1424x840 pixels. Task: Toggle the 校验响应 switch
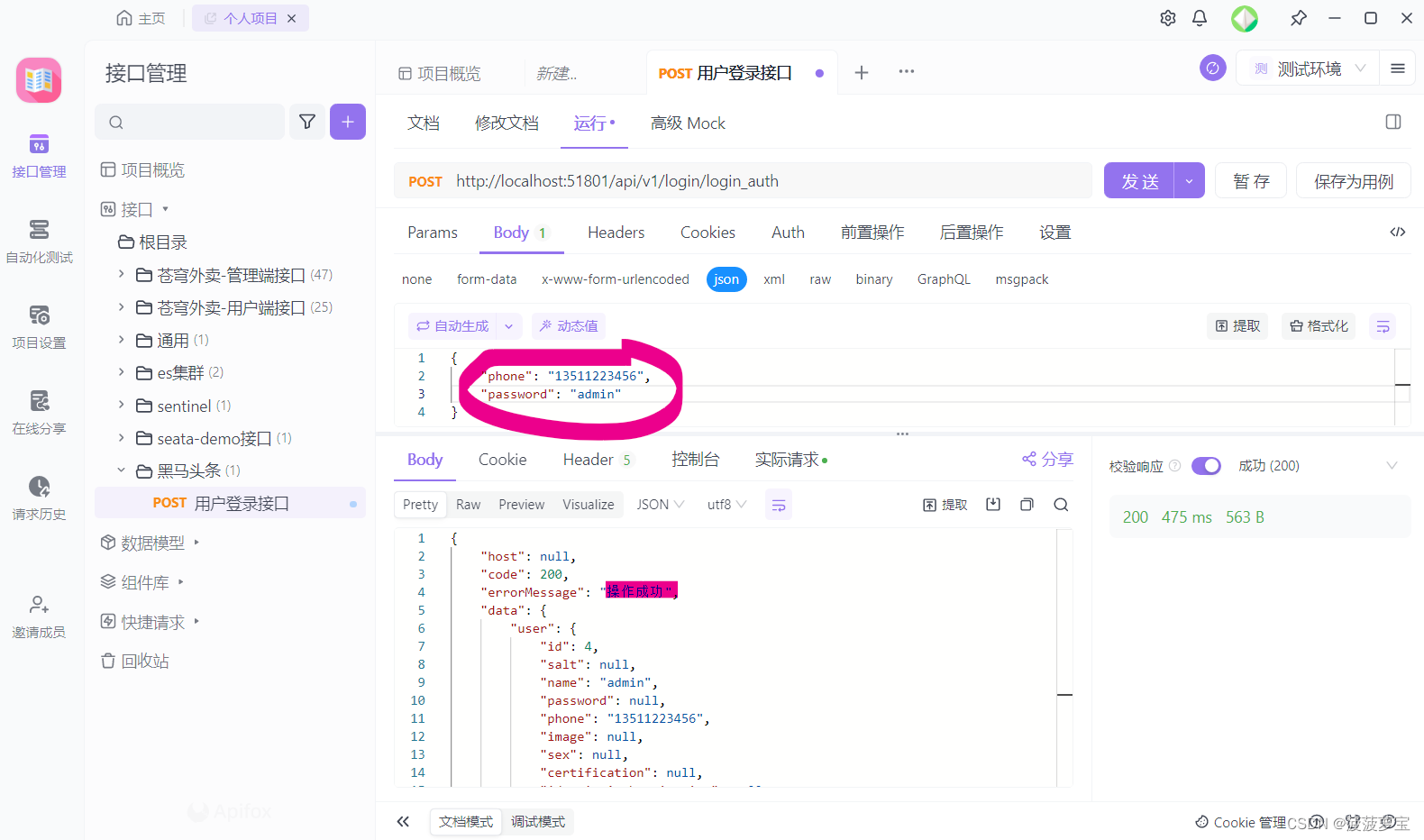[x=1206, y=466]
